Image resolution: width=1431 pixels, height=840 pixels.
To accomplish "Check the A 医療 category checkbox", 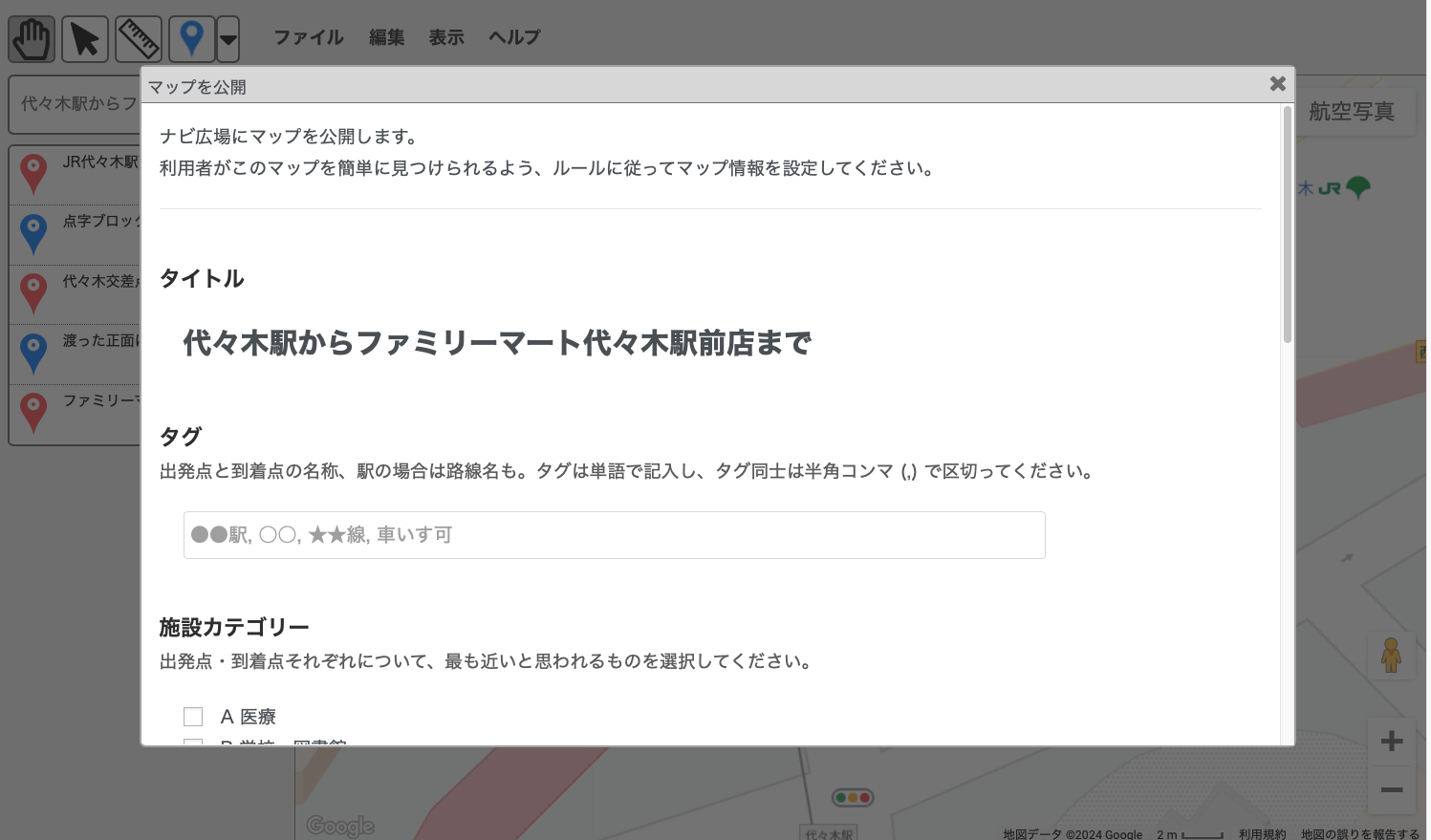I will pyautogui.click(x=193, y=717).
